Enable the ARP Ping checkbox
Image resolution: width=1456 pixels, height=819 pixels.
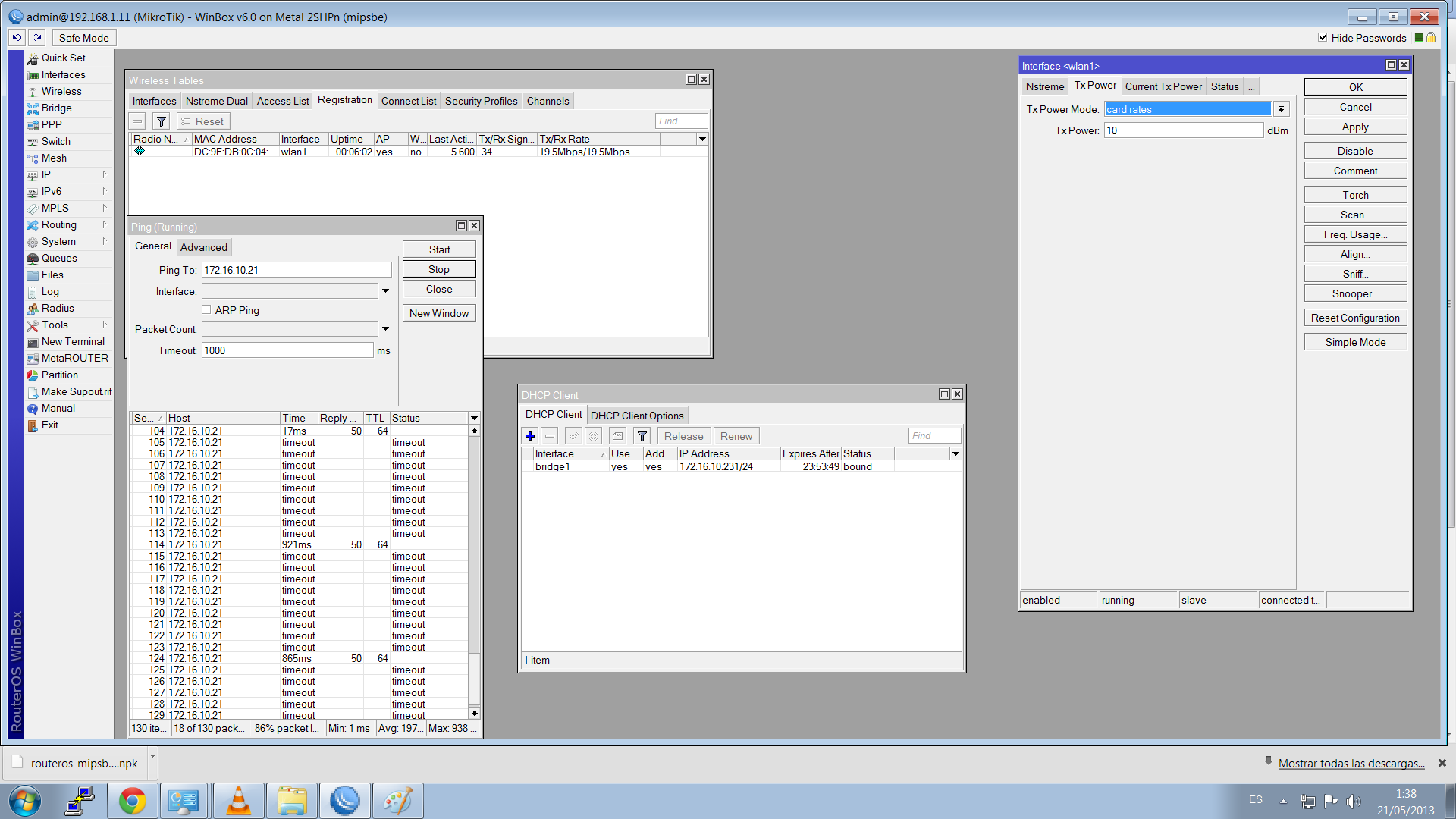pos(206,310)
